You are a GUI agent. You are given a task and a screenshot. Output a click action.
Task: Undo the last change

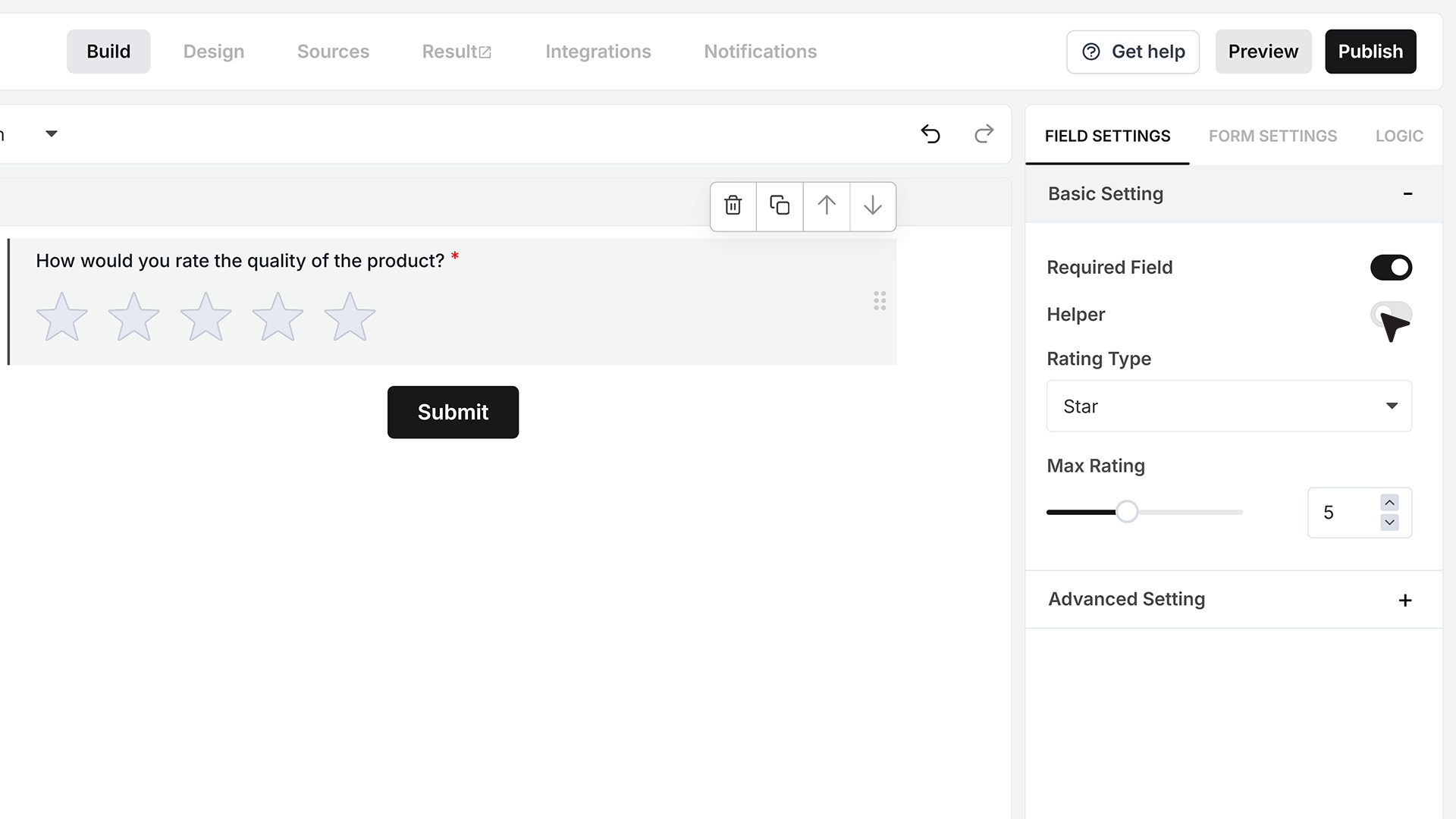pos(930,134)
